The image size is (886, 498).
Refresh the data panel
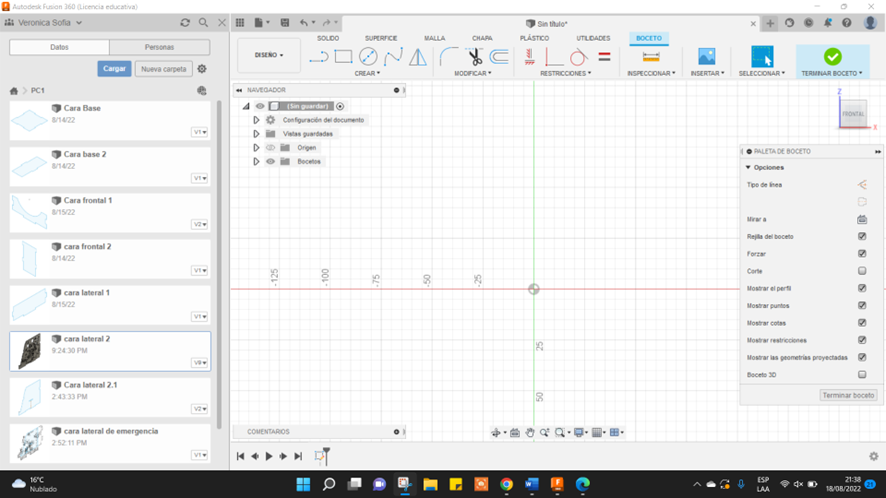tap(185, 23)
